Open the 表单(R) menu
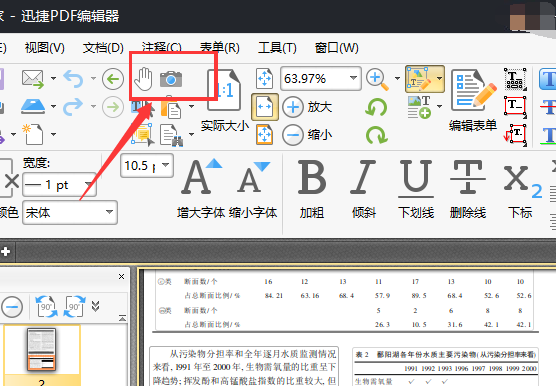This screenshot has height=386, width=556. tap(220, 48)
